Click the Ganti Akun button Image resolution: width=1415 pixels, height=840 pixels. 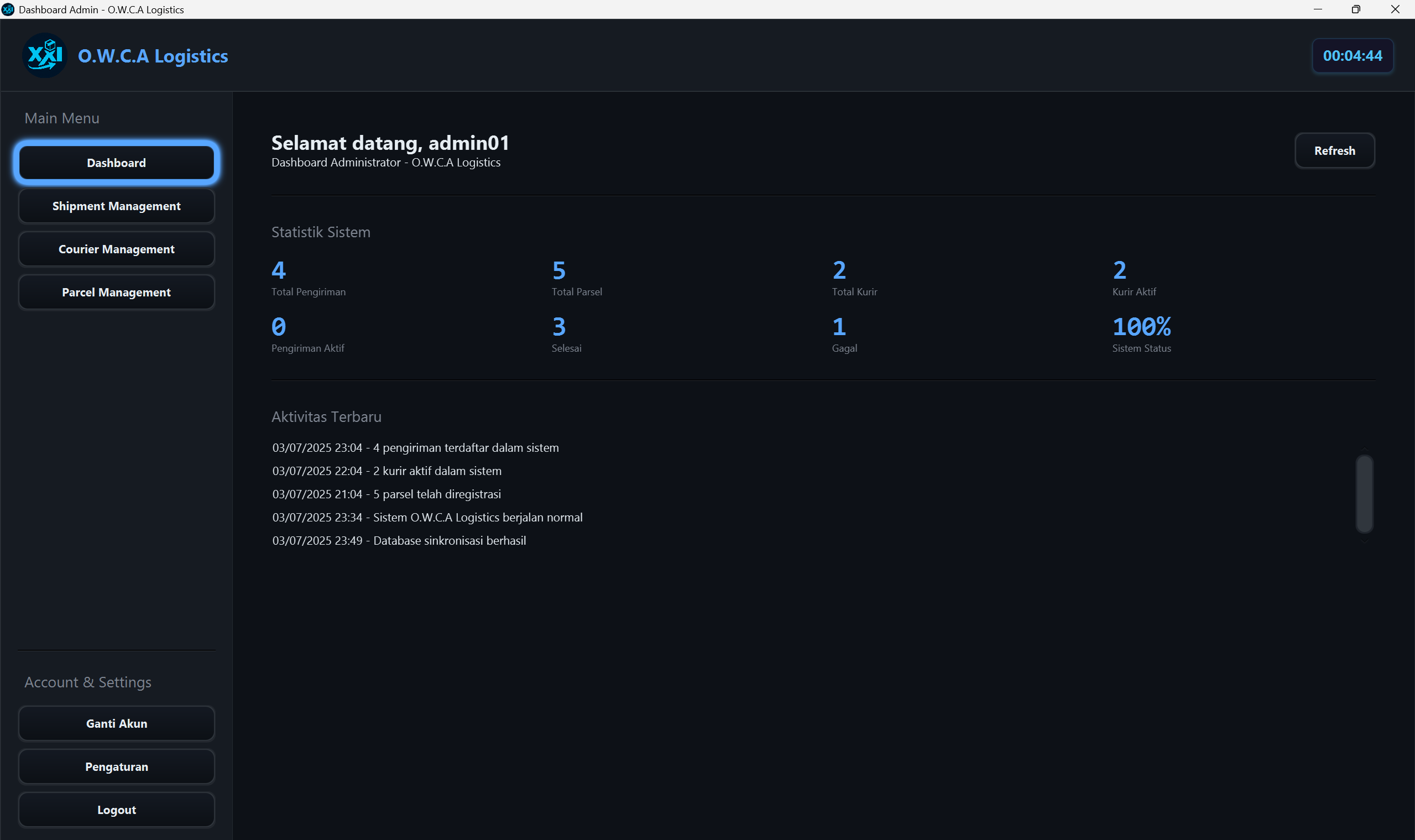tap(117, 723)
